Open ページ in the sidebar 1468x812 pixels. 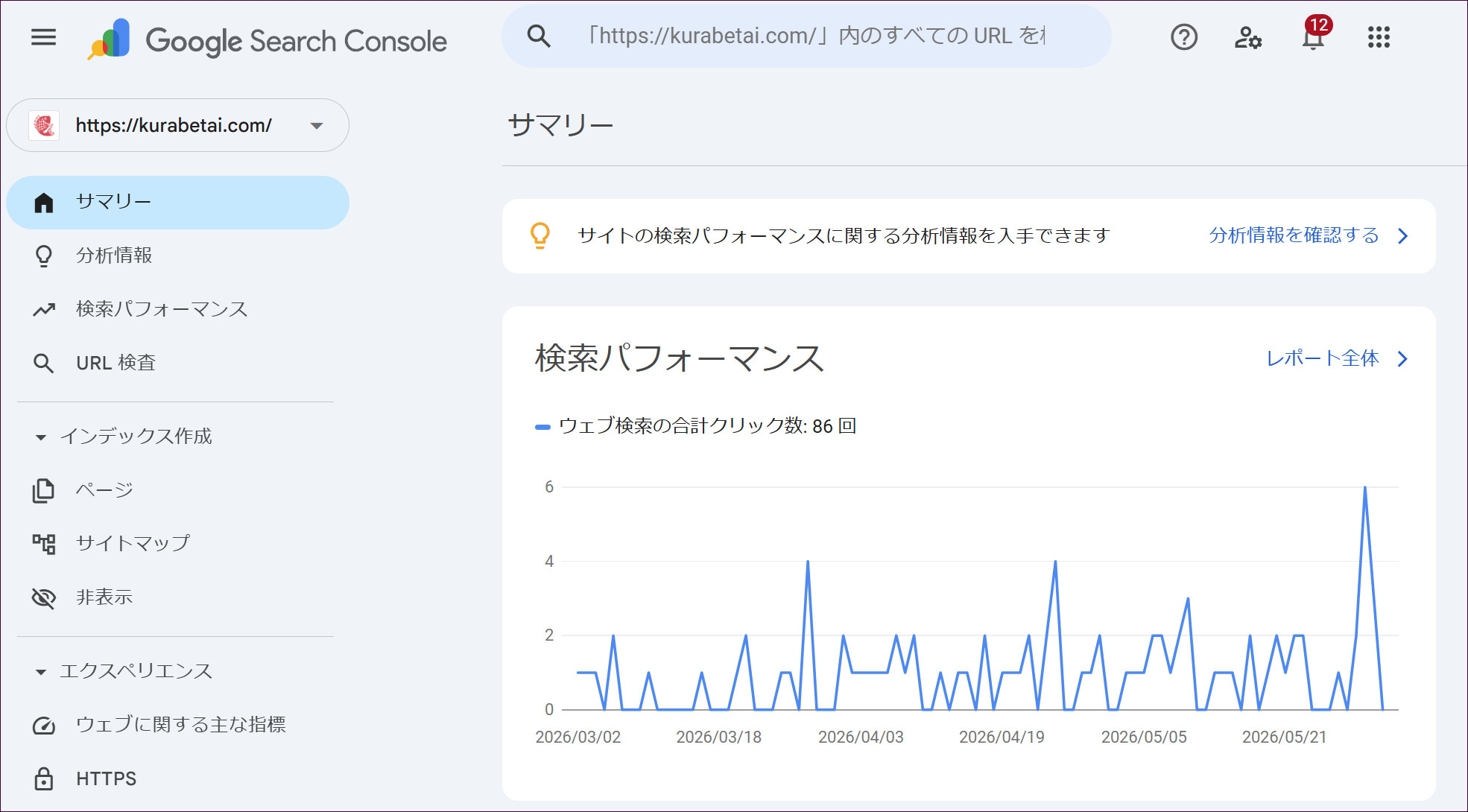pos(177,490)
